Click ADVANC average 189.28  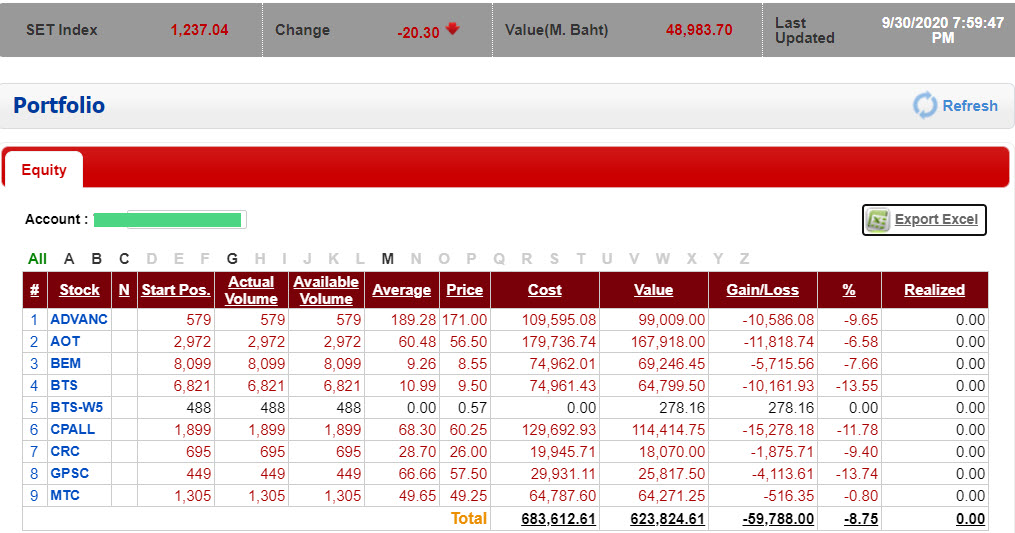(x=413, y=320)
